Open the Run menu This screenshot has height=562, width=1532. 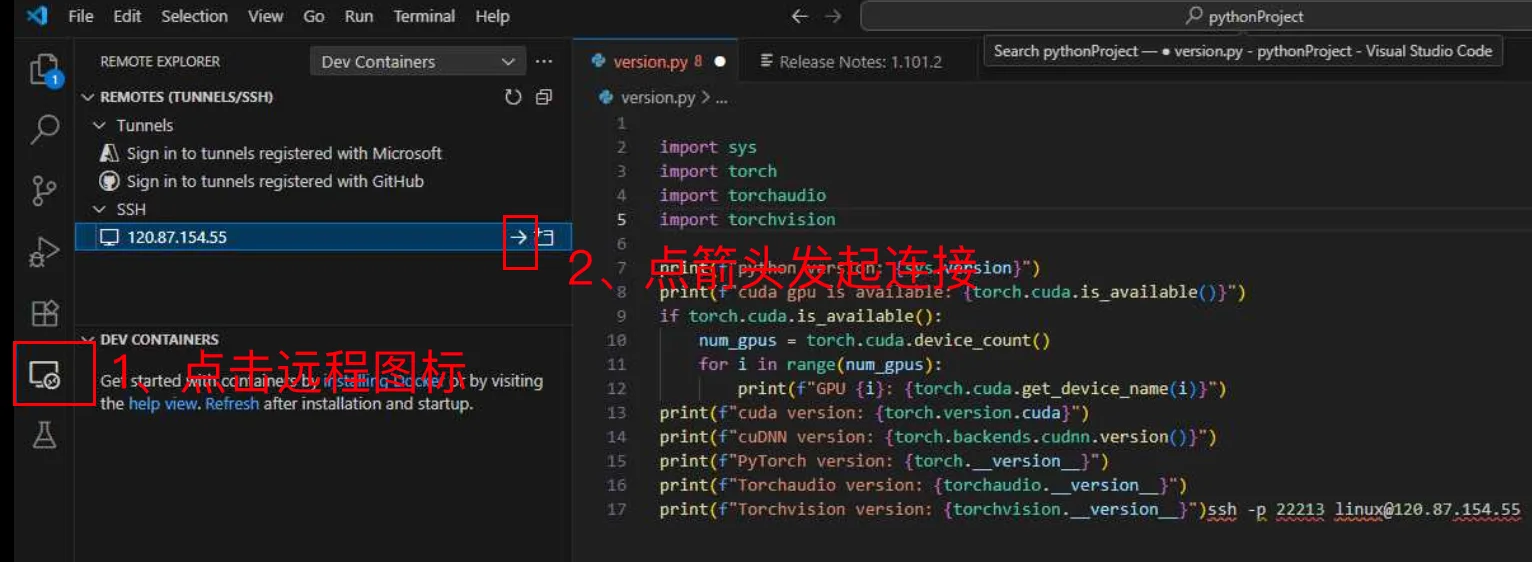pos(359,16)
